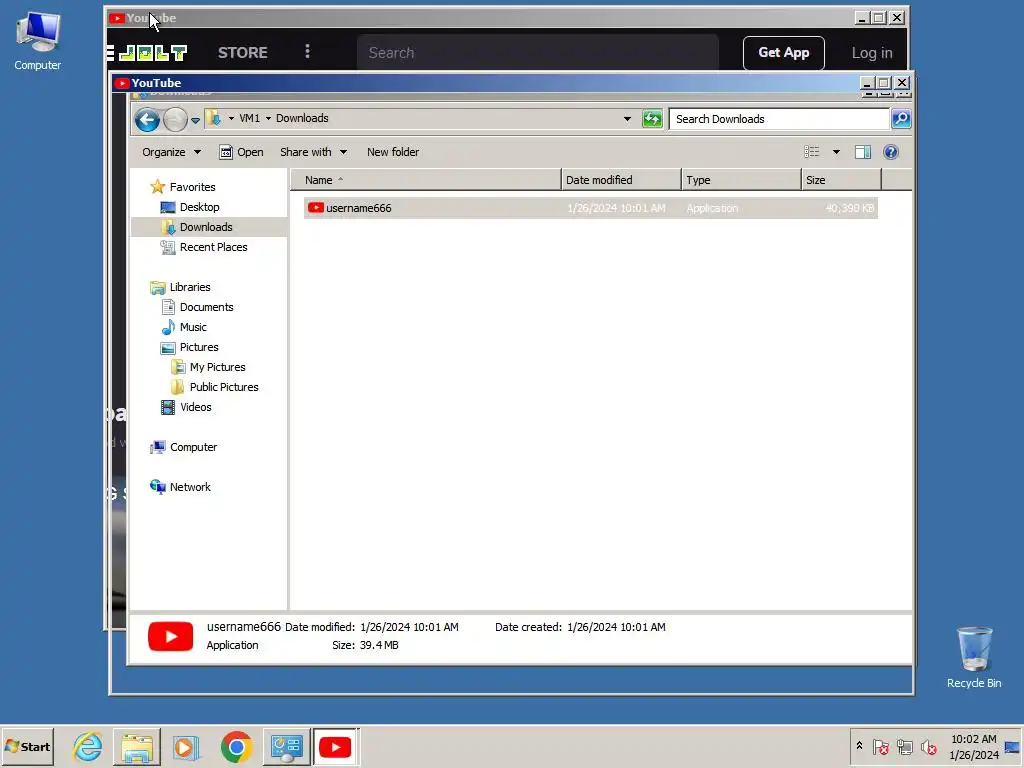Open the Organize menu
The image size is (1024, 768).
tap(171, 152)
